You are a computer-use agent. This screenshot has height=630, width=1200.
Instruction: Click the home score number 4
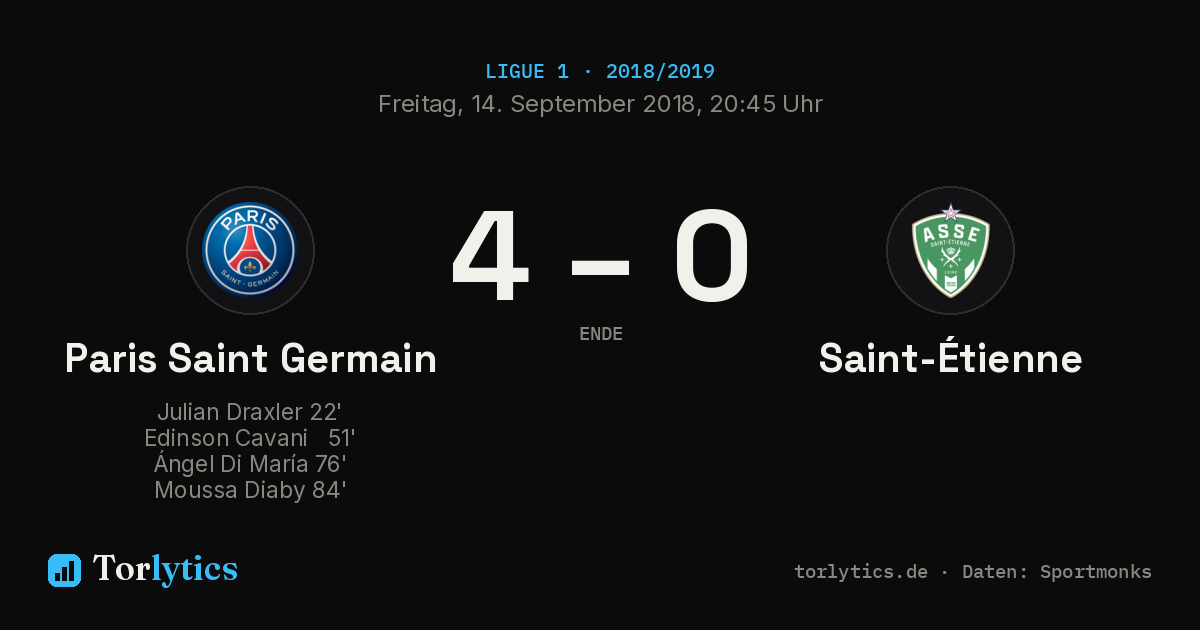coord(489,256)
